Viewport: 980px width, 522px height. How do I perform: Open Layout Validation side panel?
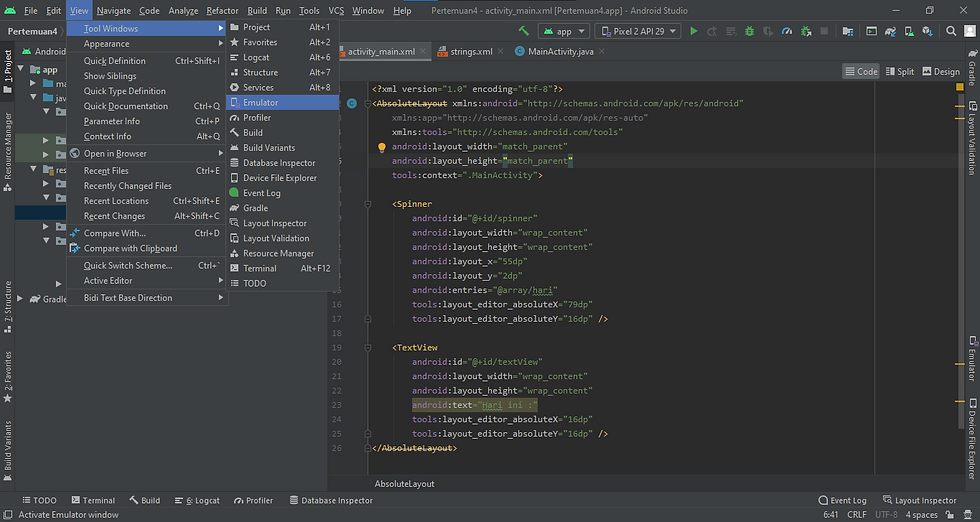pos(972,138)
